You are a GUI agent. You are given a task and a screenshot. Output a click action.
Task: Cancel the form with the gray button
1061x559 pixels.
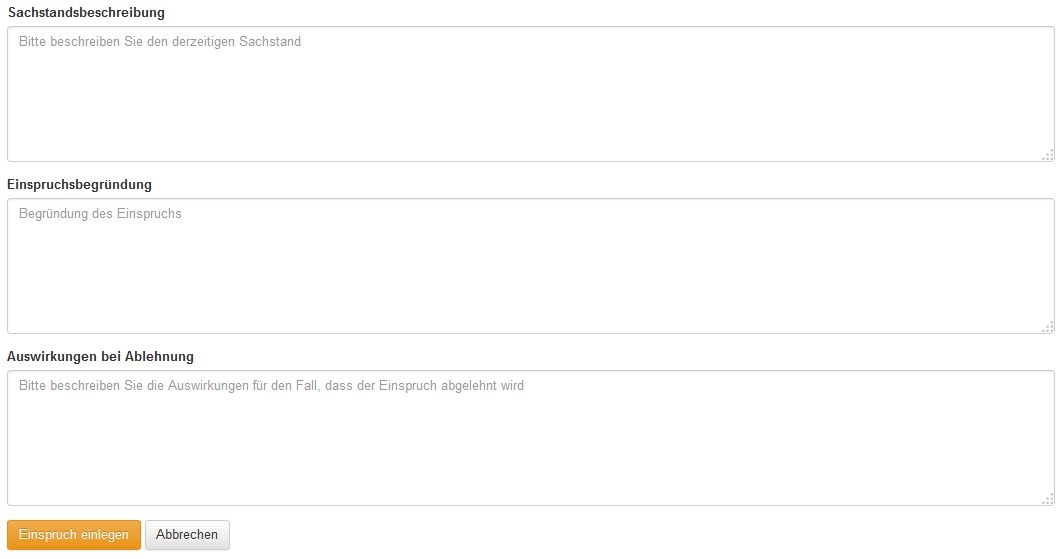coord(187,535)
